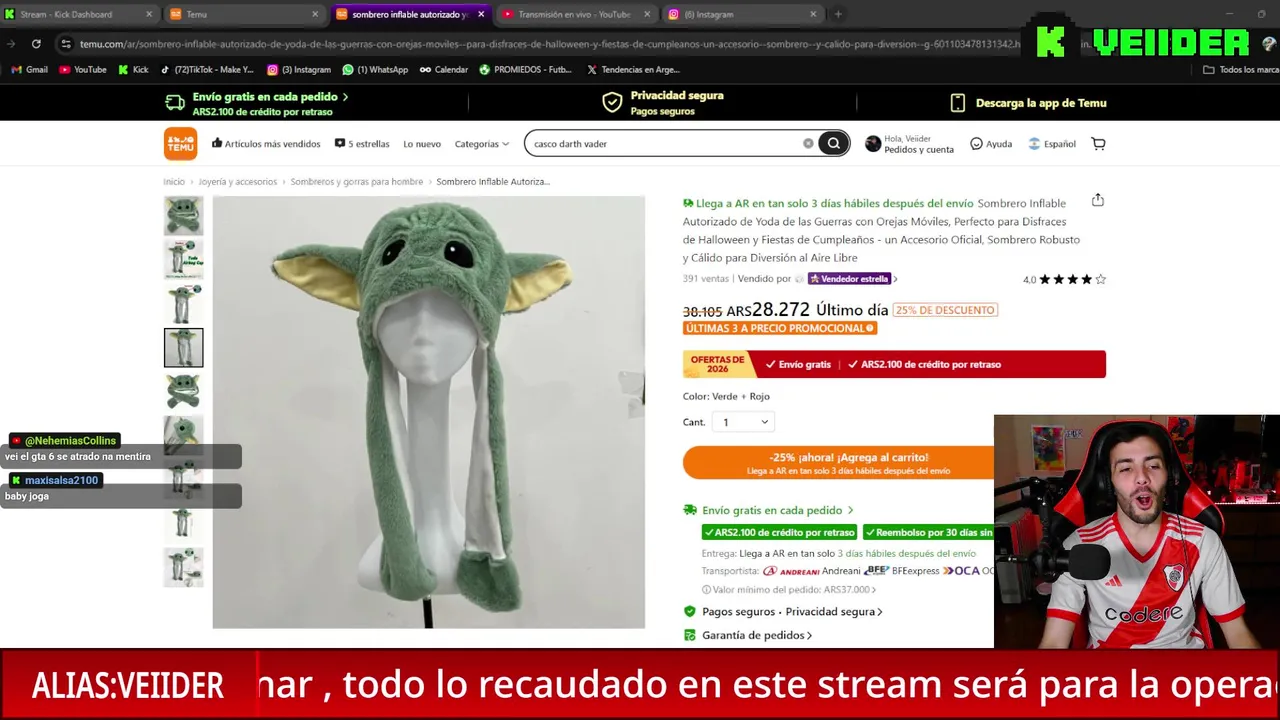This screenshot has height=720, width=1280.
Task: Open Lo nuevo menu
Action: coord(422,144)
